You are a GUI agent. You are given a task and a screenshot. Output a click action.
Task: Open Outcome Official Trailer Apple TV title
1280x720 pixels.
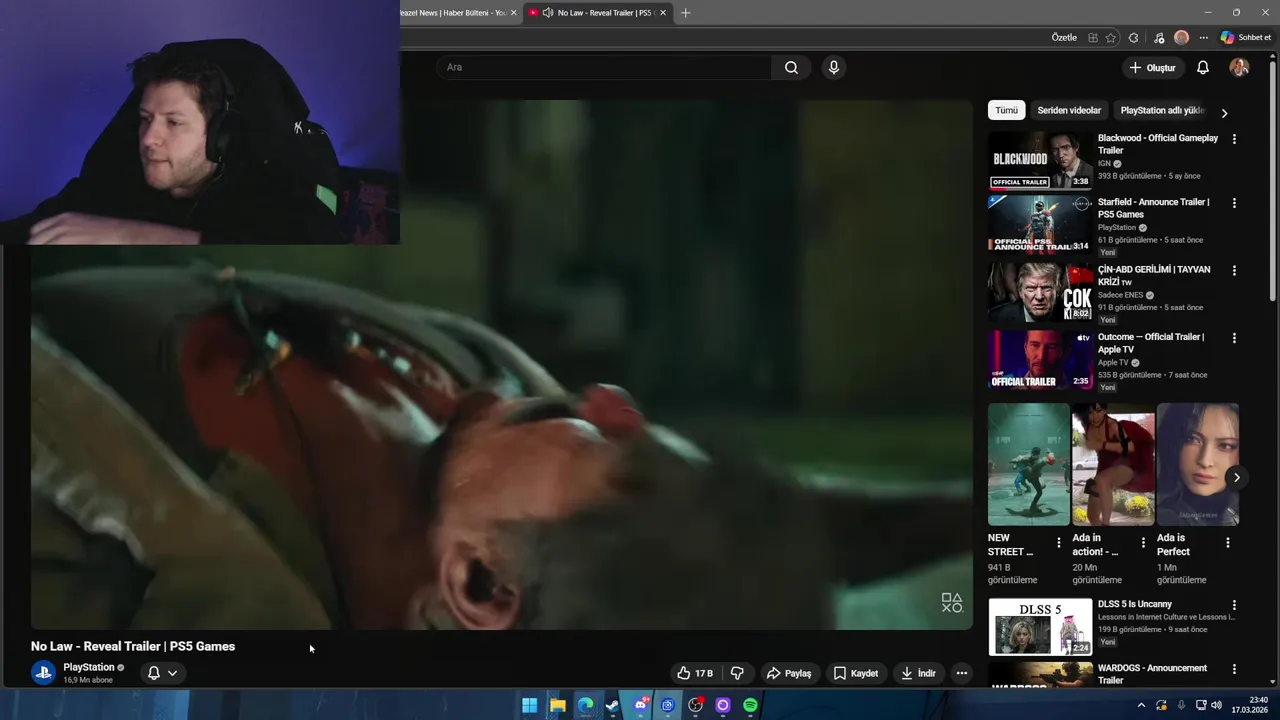tap(1151, 343)
